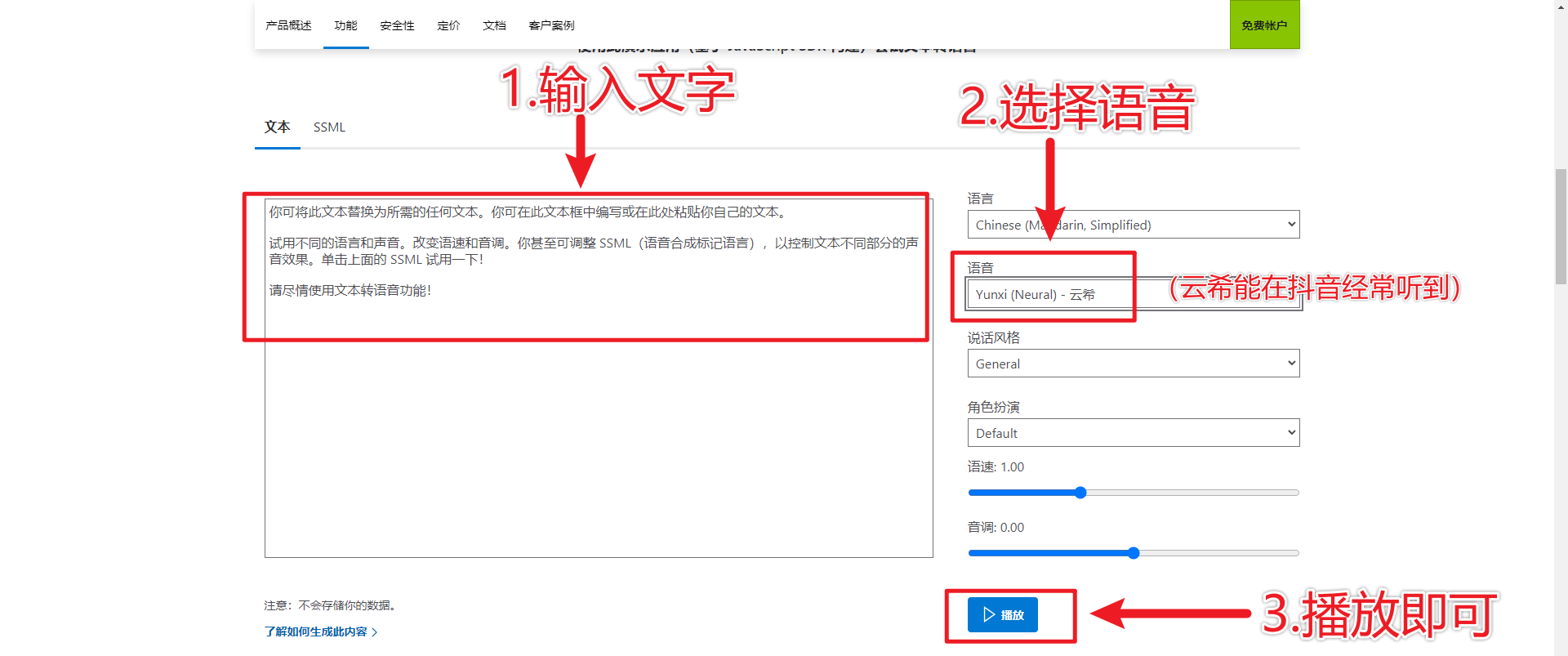Select the 文本 tab
This screenshot has width=1568, height=656.
(277, 127)
